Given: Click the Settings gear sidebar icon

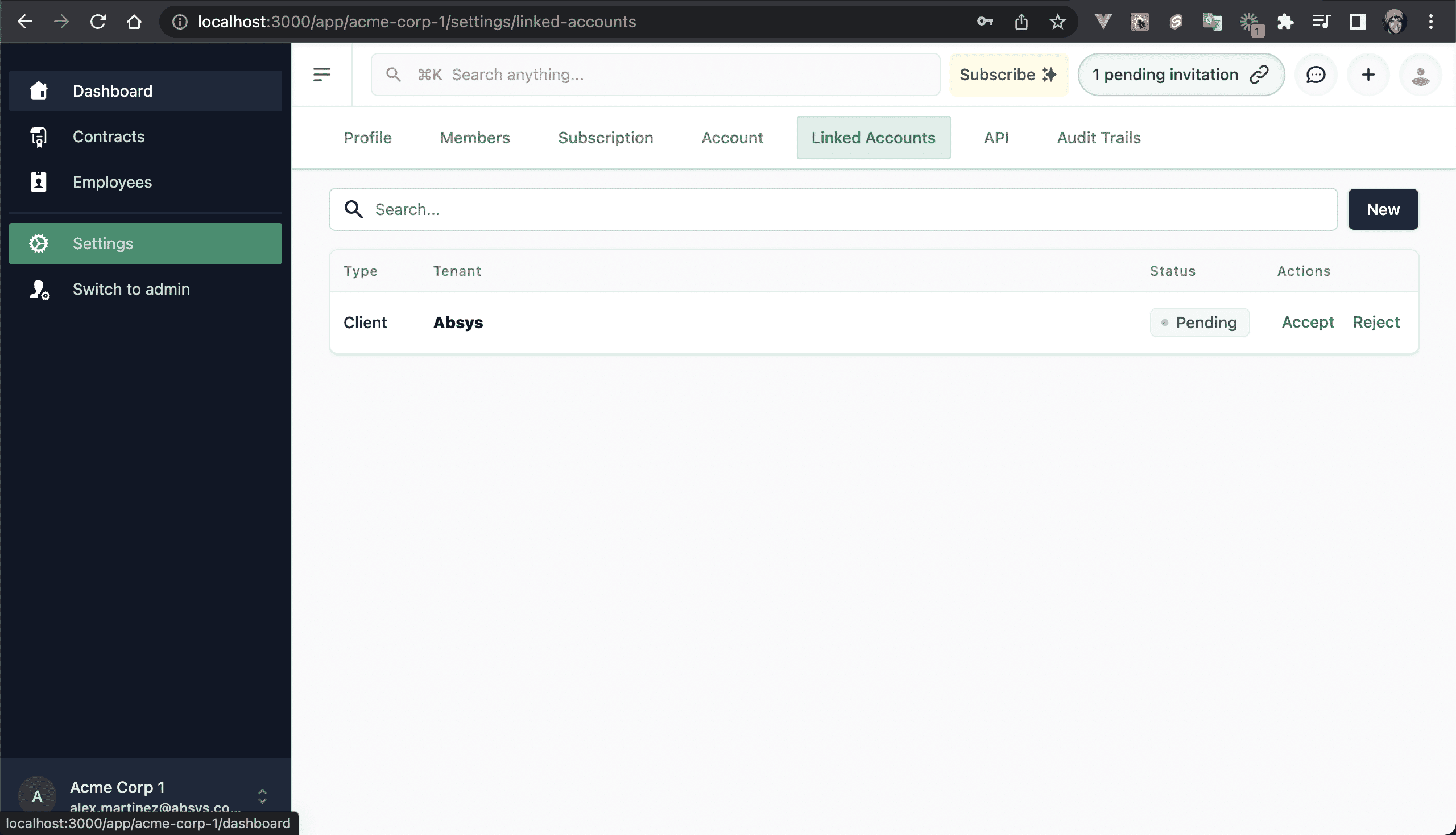Looking at the screenshot, I should click(x=38, y=243).
